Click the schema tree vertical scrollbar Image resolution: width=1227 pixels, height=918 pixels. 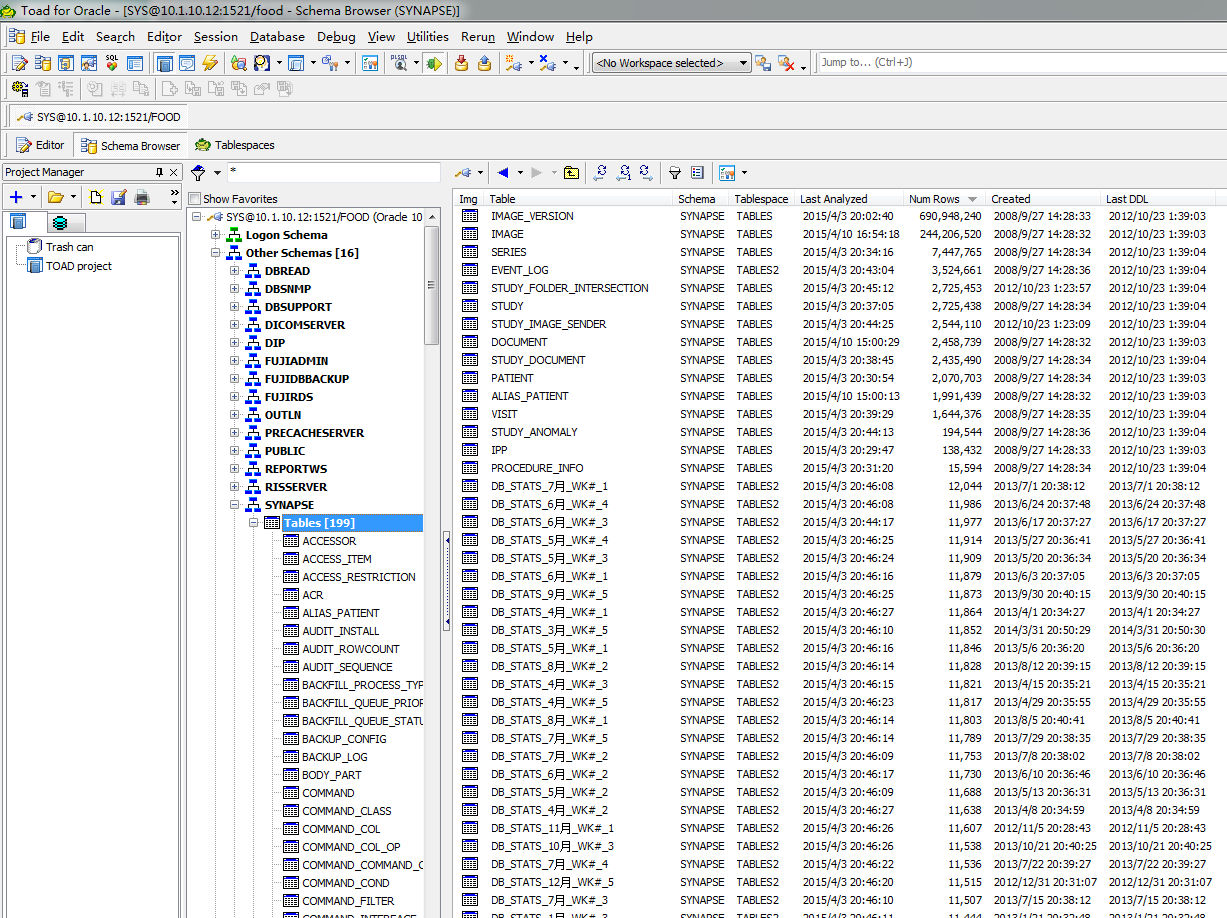pos(432,285)
